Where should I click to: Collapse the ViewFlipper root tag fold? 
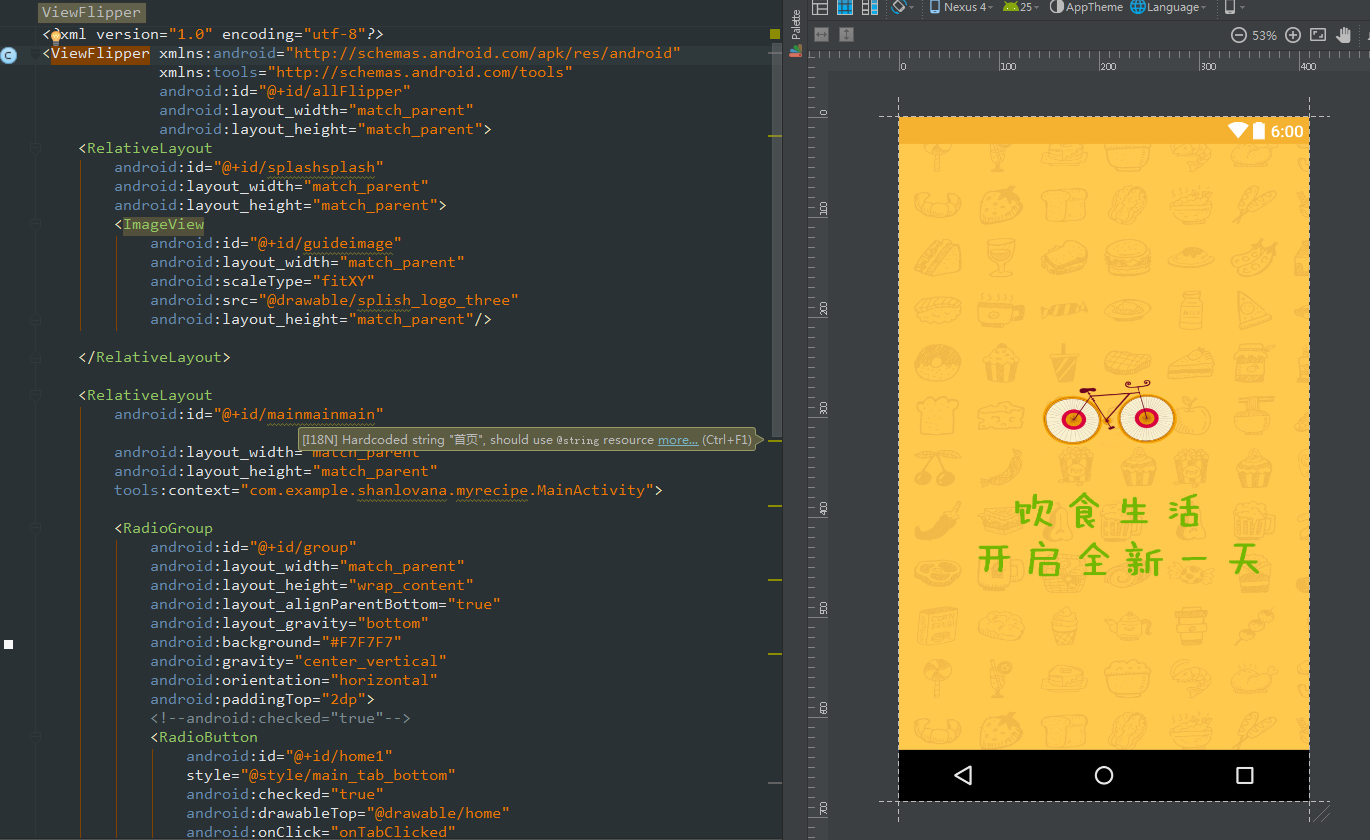point(37,54)
